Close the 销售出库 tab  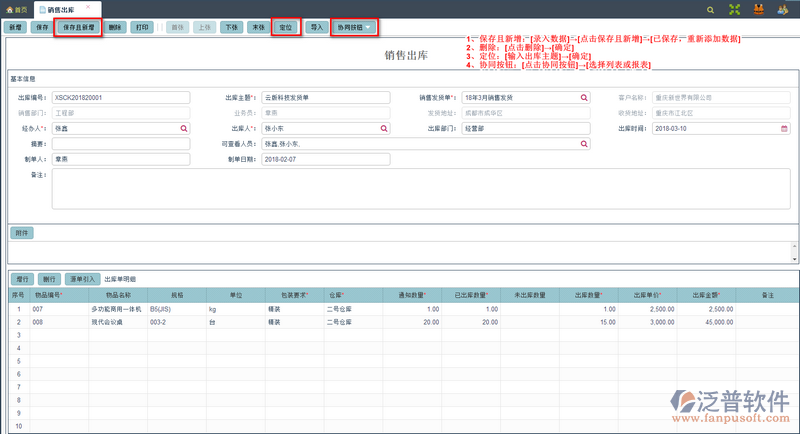coord(88,7)
